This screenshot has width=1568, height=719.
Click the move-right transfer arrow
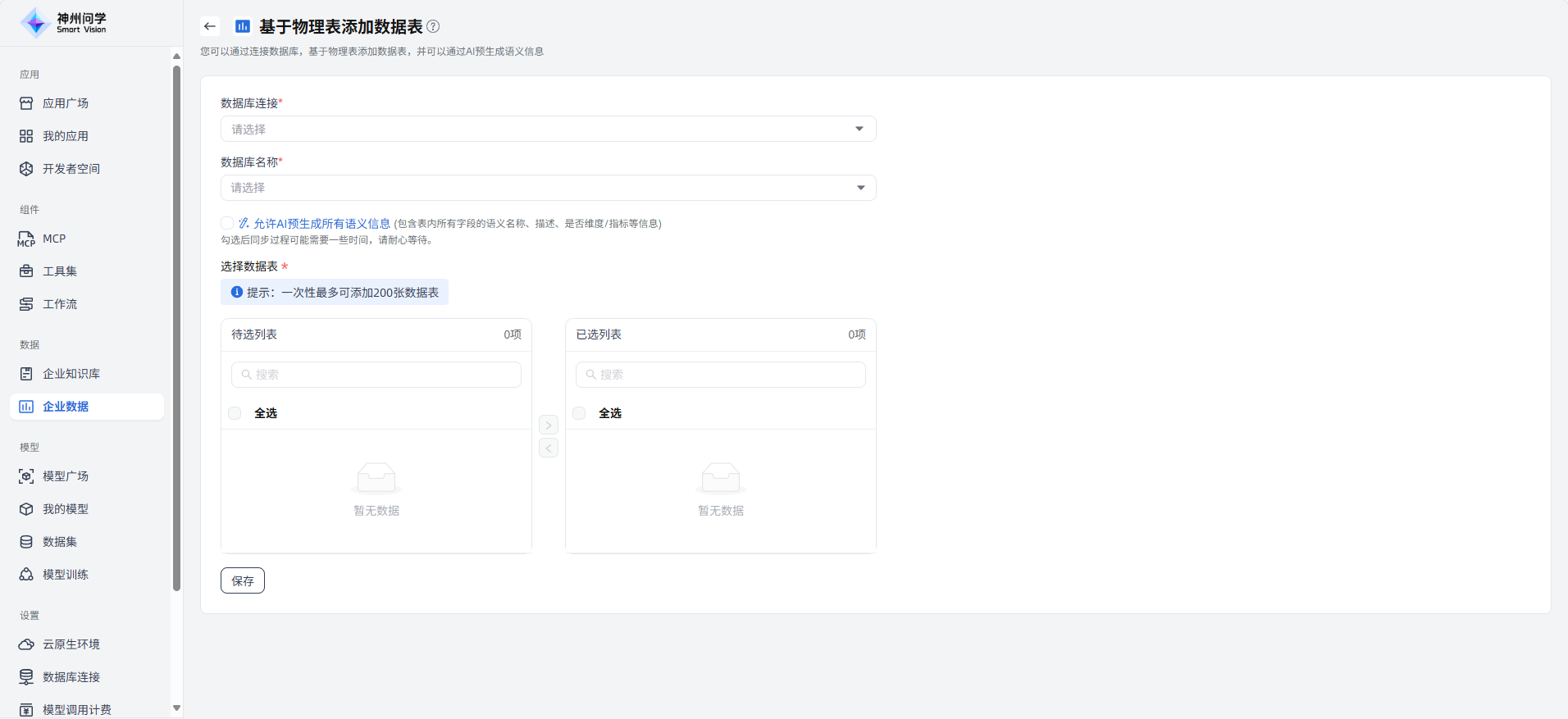coord(549,425)
